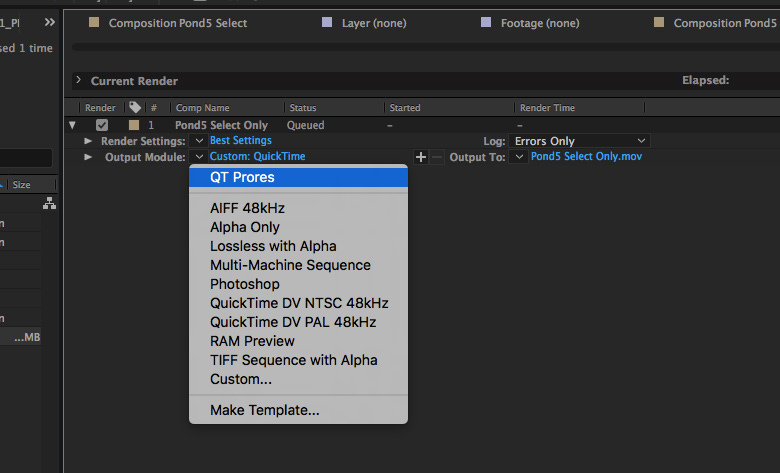Open the Render Settings template dropdown arrow
Screen dimensions: 780x473
199,141
